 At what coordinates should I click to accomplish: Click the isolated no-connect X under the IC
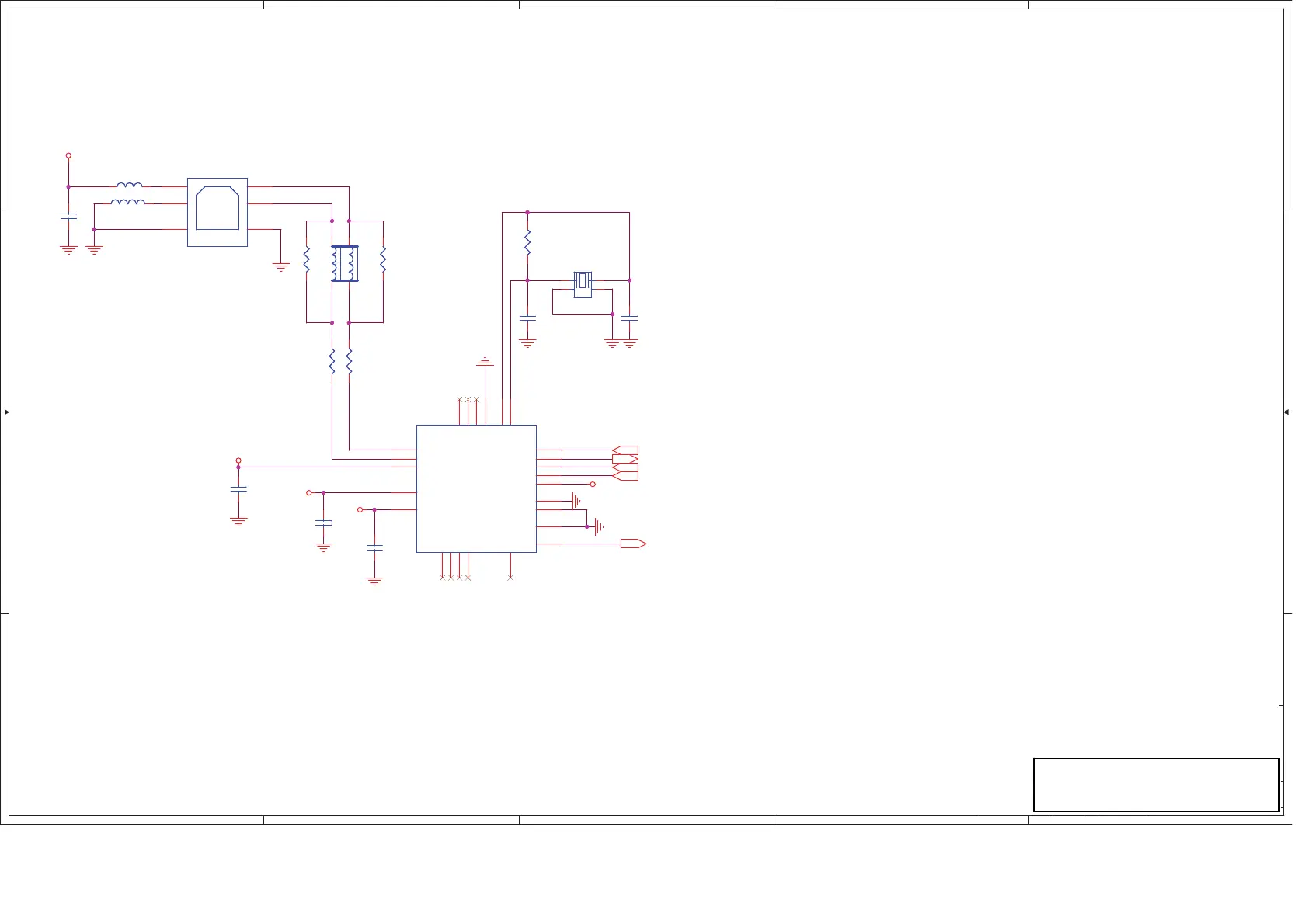point(510,577)
